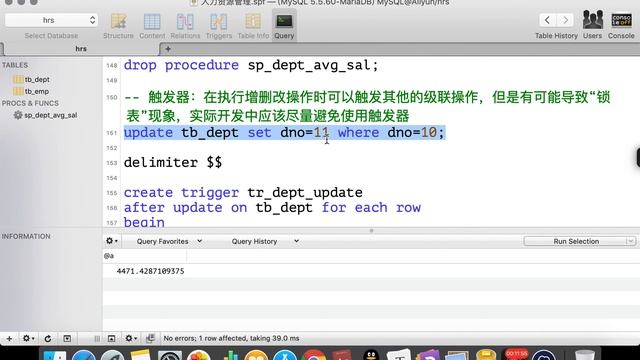Open the Run Selection options arrow
Viewport: 640px width, 360px height.
click(x=631, y=241)
